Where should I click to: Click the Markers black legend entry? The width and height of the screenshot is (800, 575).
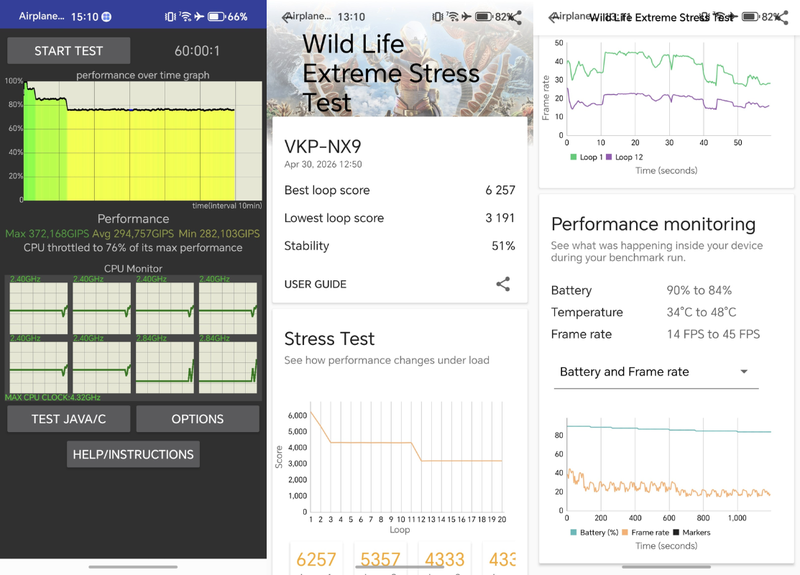(x=691, y=532)
